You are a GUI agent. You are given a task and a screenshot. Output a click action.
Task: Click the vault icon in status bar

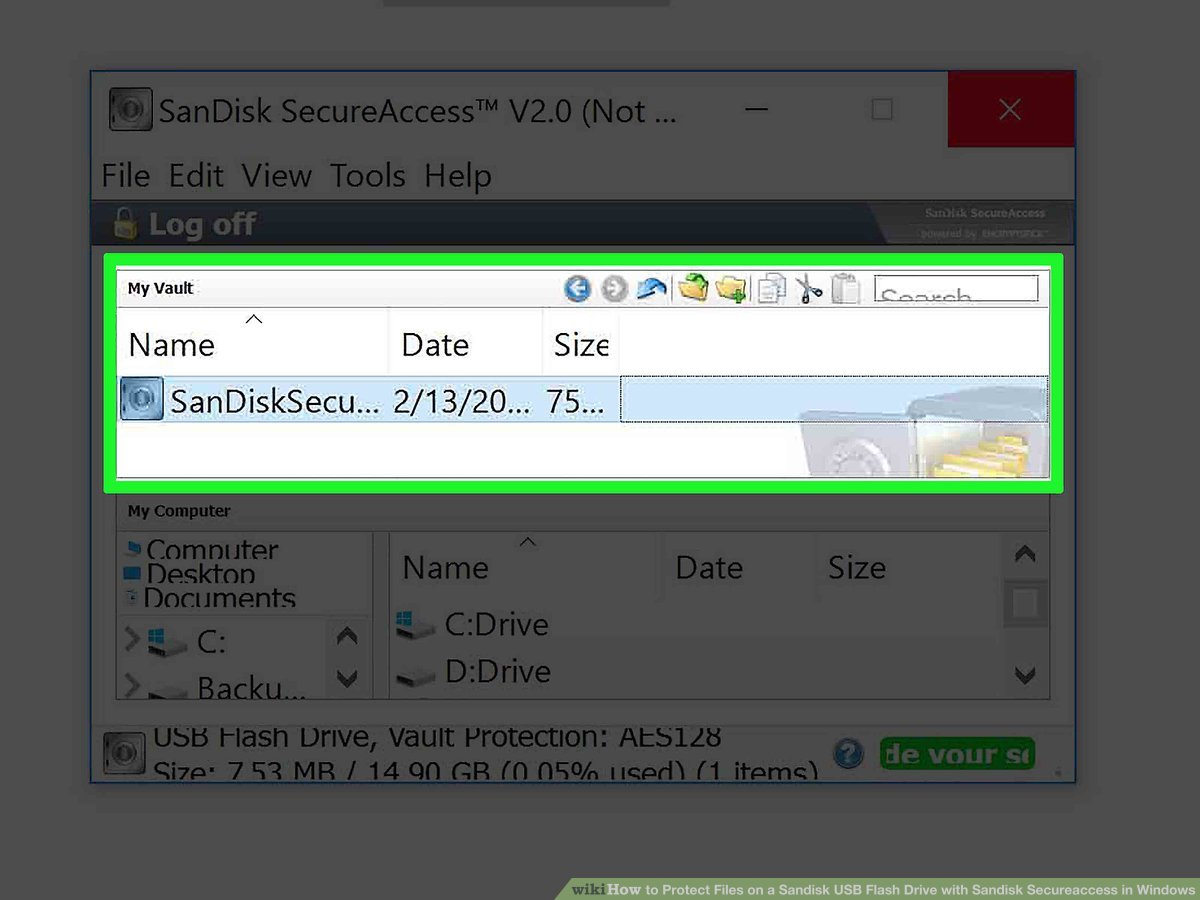point(125,755)
